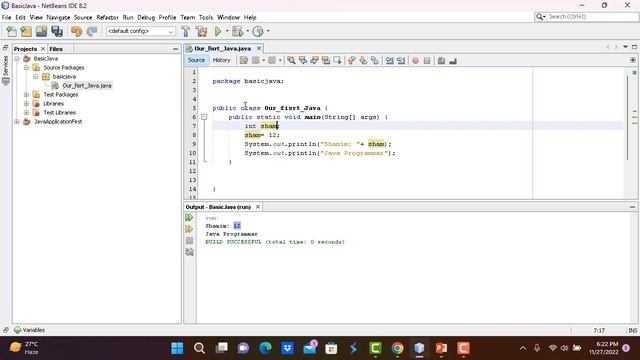
Task: Click the Find Selection magnifier icon
Action: [x=291, y=60]
